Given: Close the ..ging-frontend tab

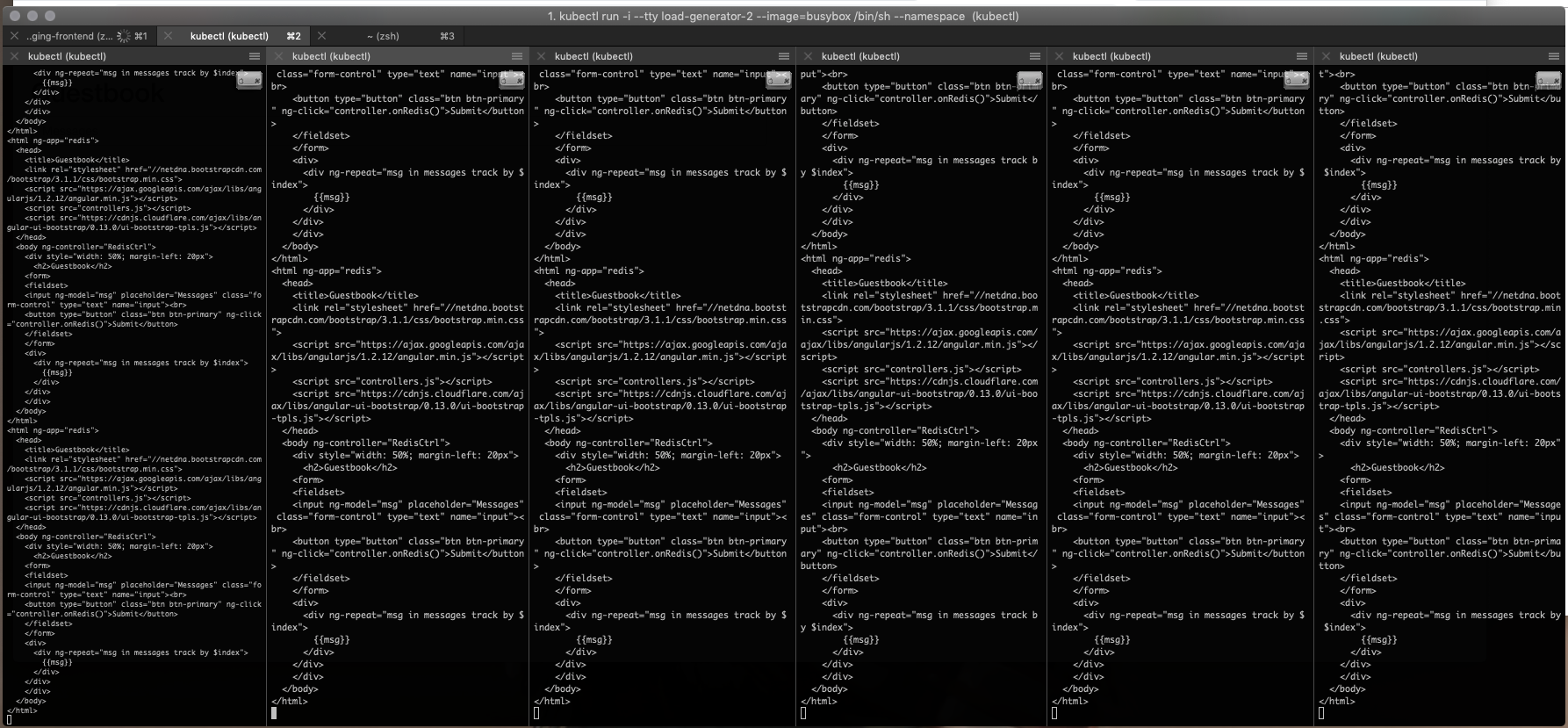Looking at the screenshot, I should coord(14,36).
